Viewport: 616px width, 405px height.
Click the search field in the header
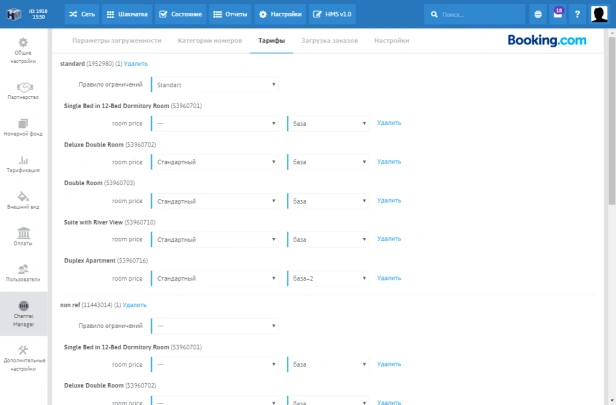coord(474,14)
